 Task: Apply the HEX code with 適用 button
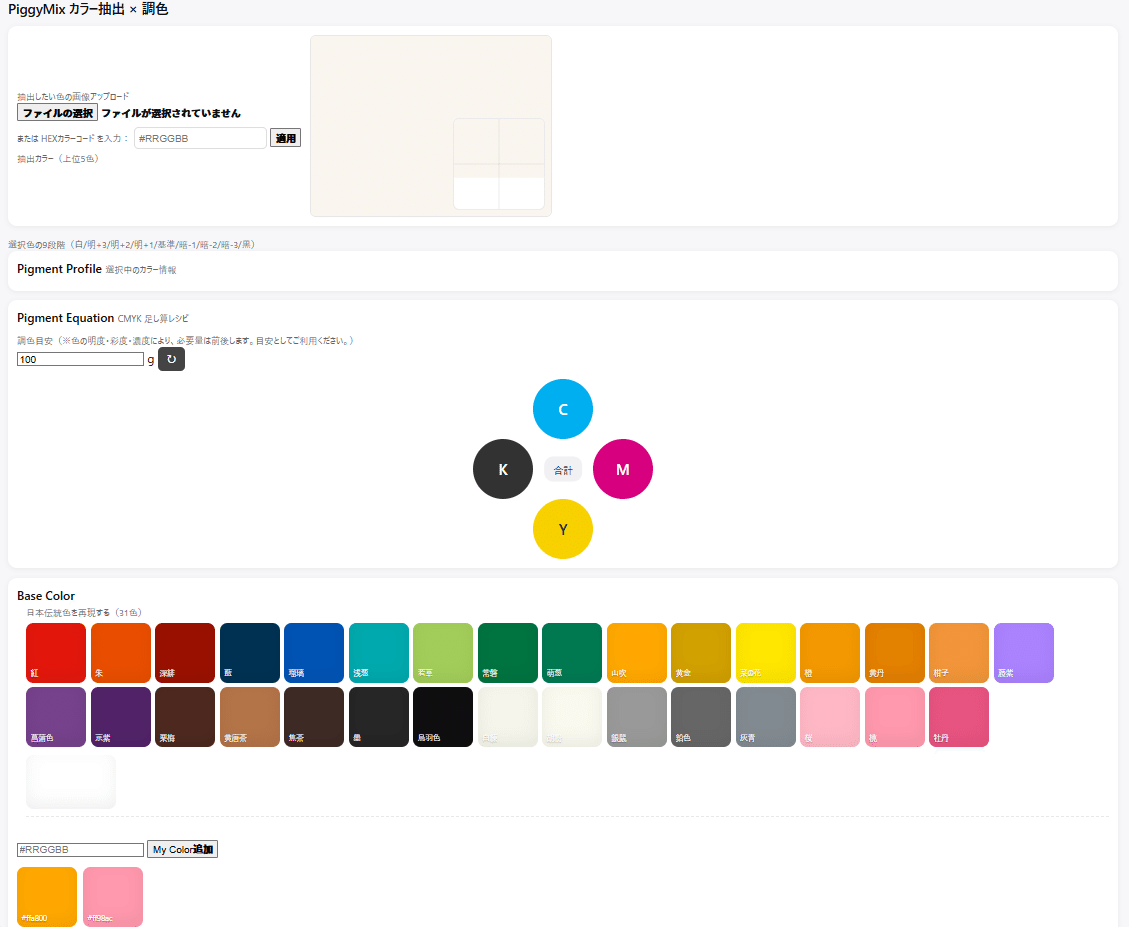(x=286, y=138)
